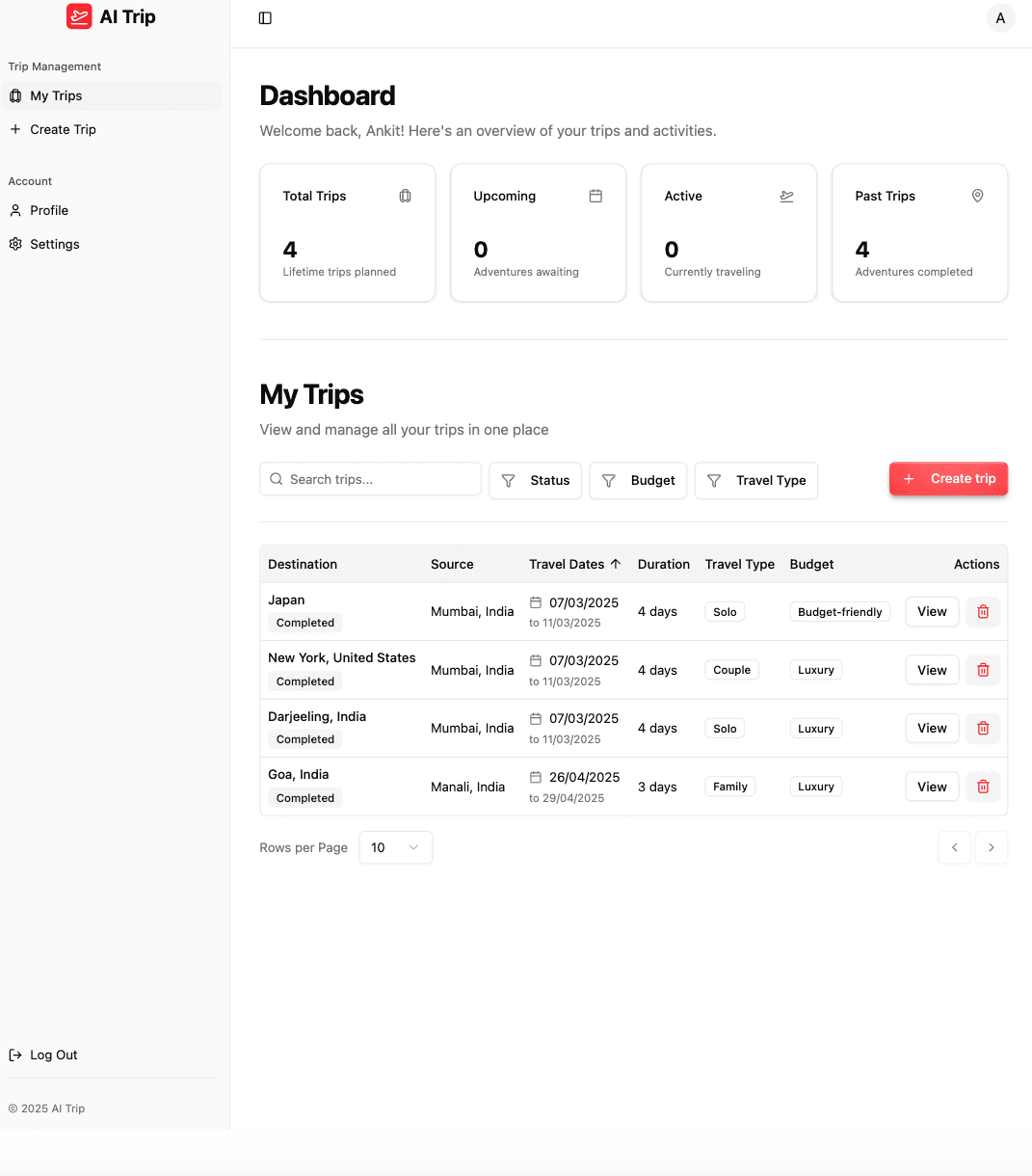
Task: Click the AI Trip logo icon
Action: point(79,16)
